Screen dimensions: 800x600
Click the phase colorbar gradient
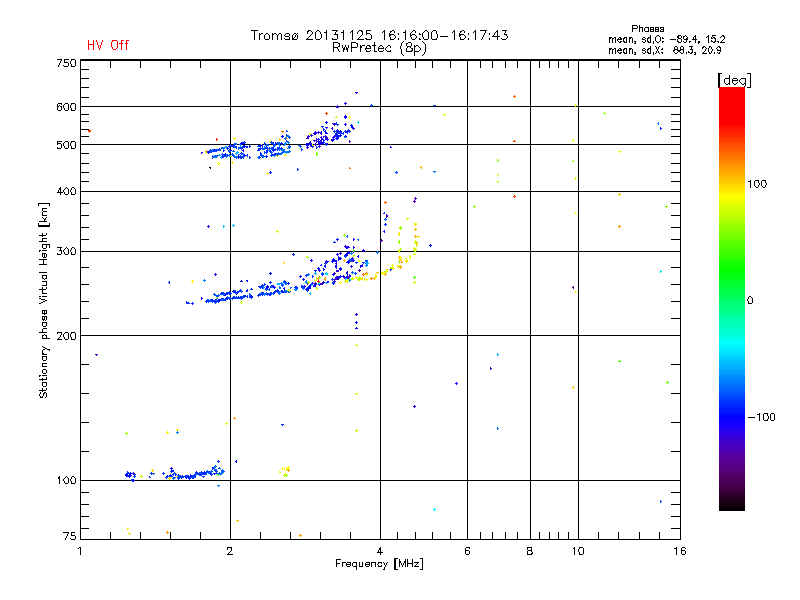(732, 298)
